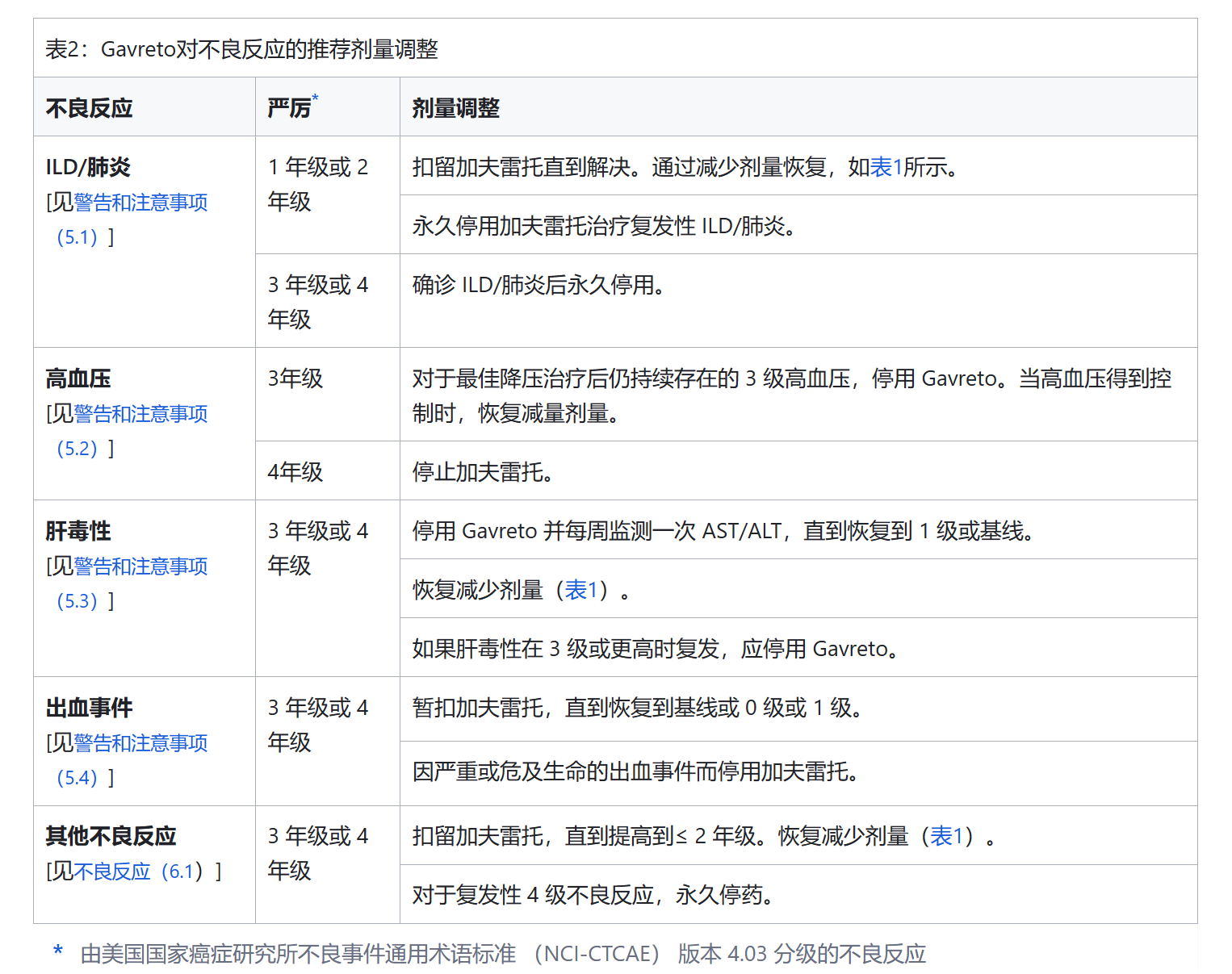Click the 表2 table caption text
This screenshot has height=974, width=1232.
[x=241, y=49]
